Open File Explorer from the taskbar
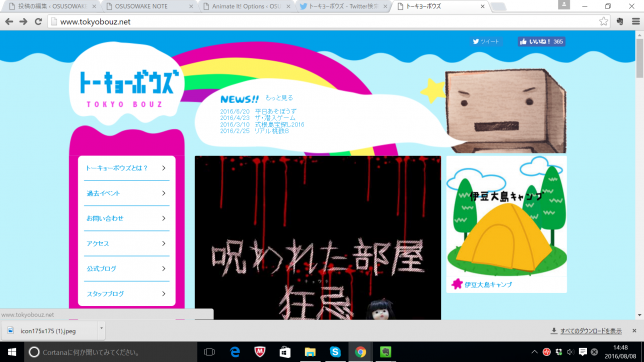Screen dimensions: 644x362 [x=310, y=352]
